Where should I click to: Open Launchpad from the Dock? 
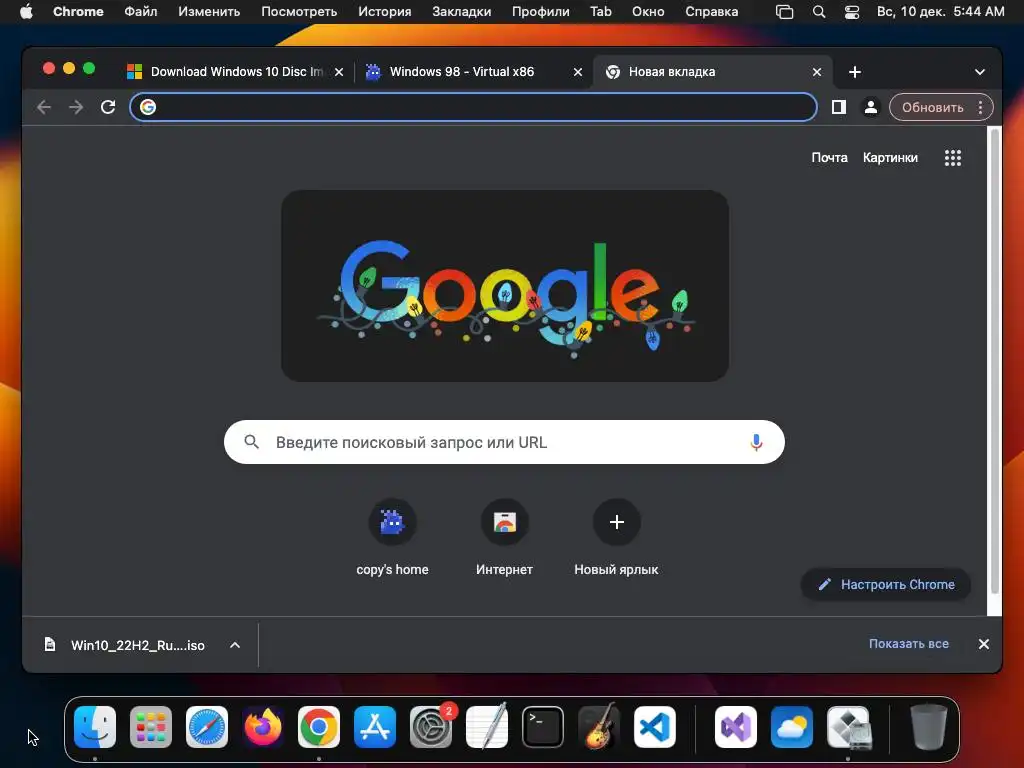pos(151,727)
